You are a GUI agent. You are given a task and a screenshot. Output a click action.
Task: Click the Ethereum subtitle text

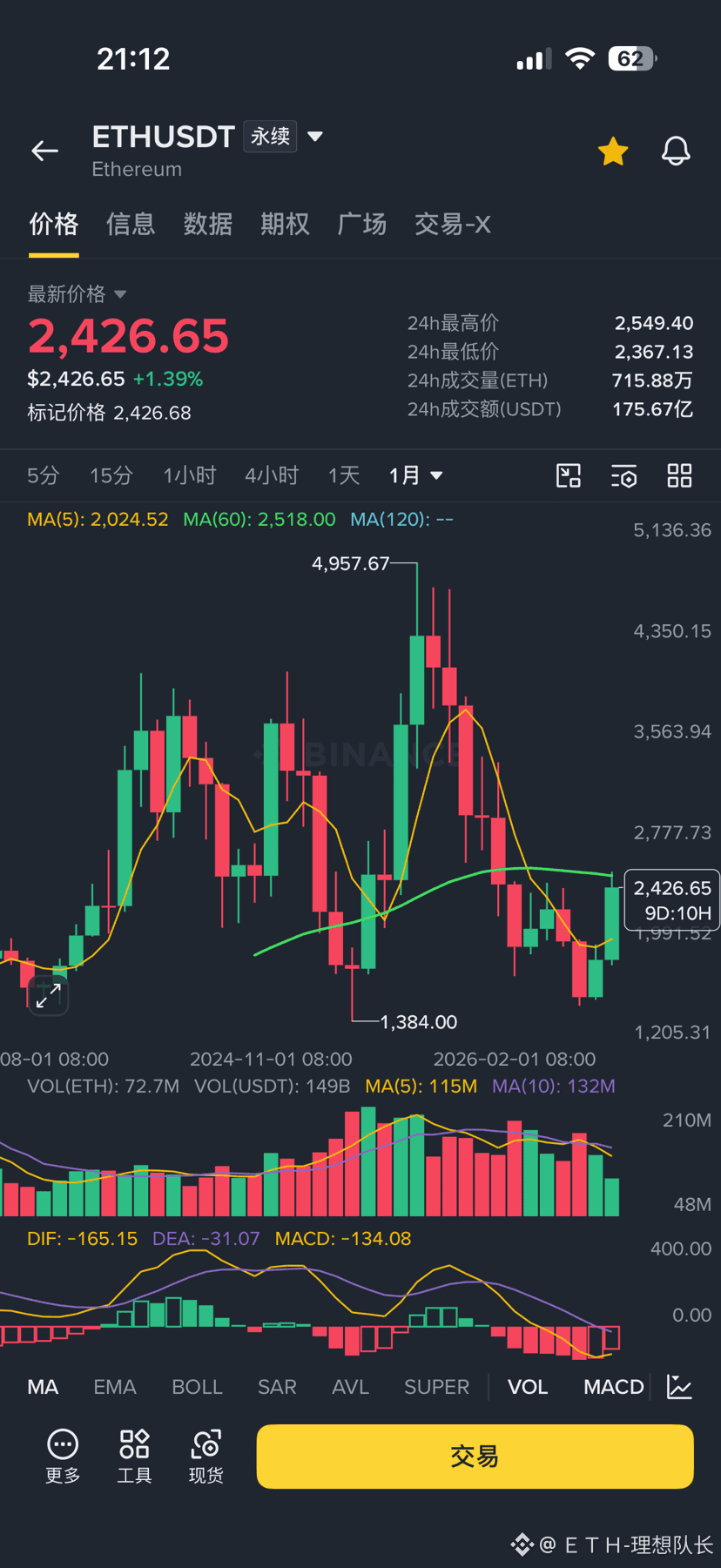point(137,169)
